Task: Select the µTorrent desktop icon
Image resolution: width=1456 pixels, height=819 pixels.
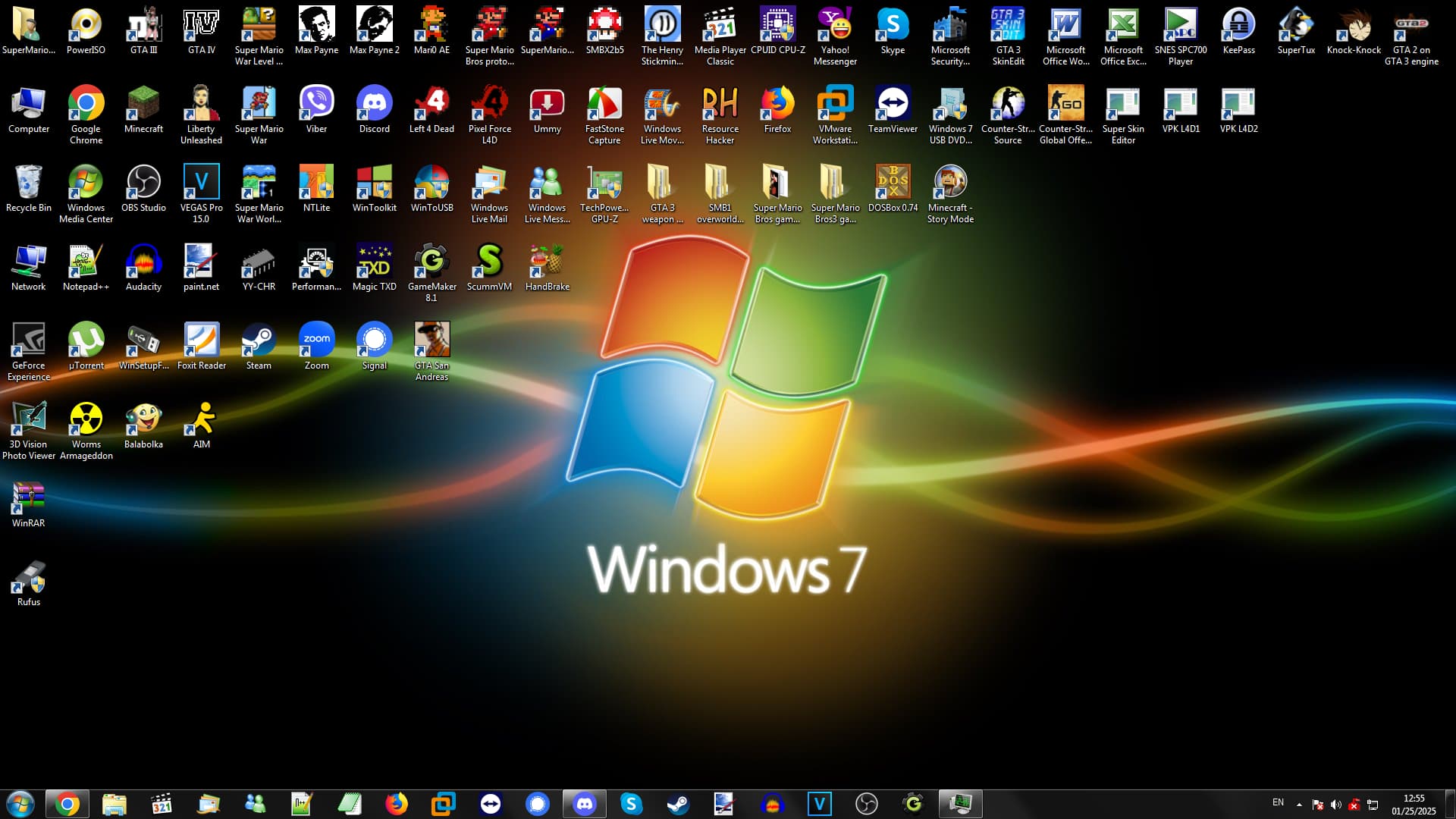Action: pyautogui.click(x=86, y=347)
